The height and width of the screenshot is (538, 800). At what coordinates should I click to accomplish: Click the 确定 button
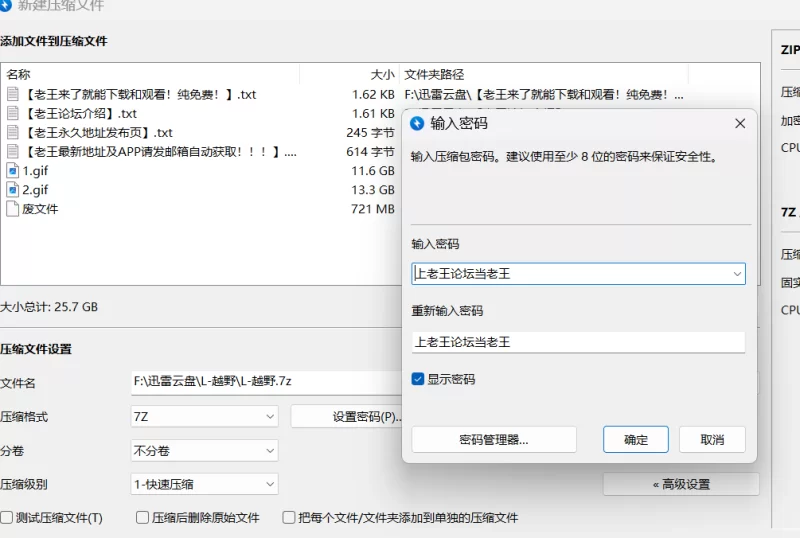click(x=636, y=439)
